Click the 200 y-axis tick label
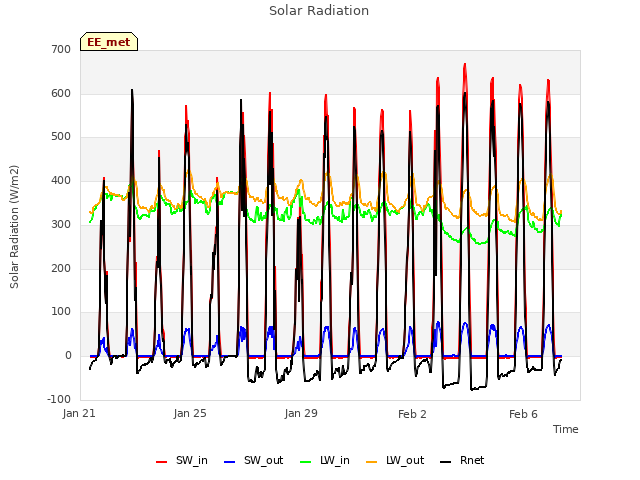Viewport: 640px width, 480px height. [x=61, y=268]
